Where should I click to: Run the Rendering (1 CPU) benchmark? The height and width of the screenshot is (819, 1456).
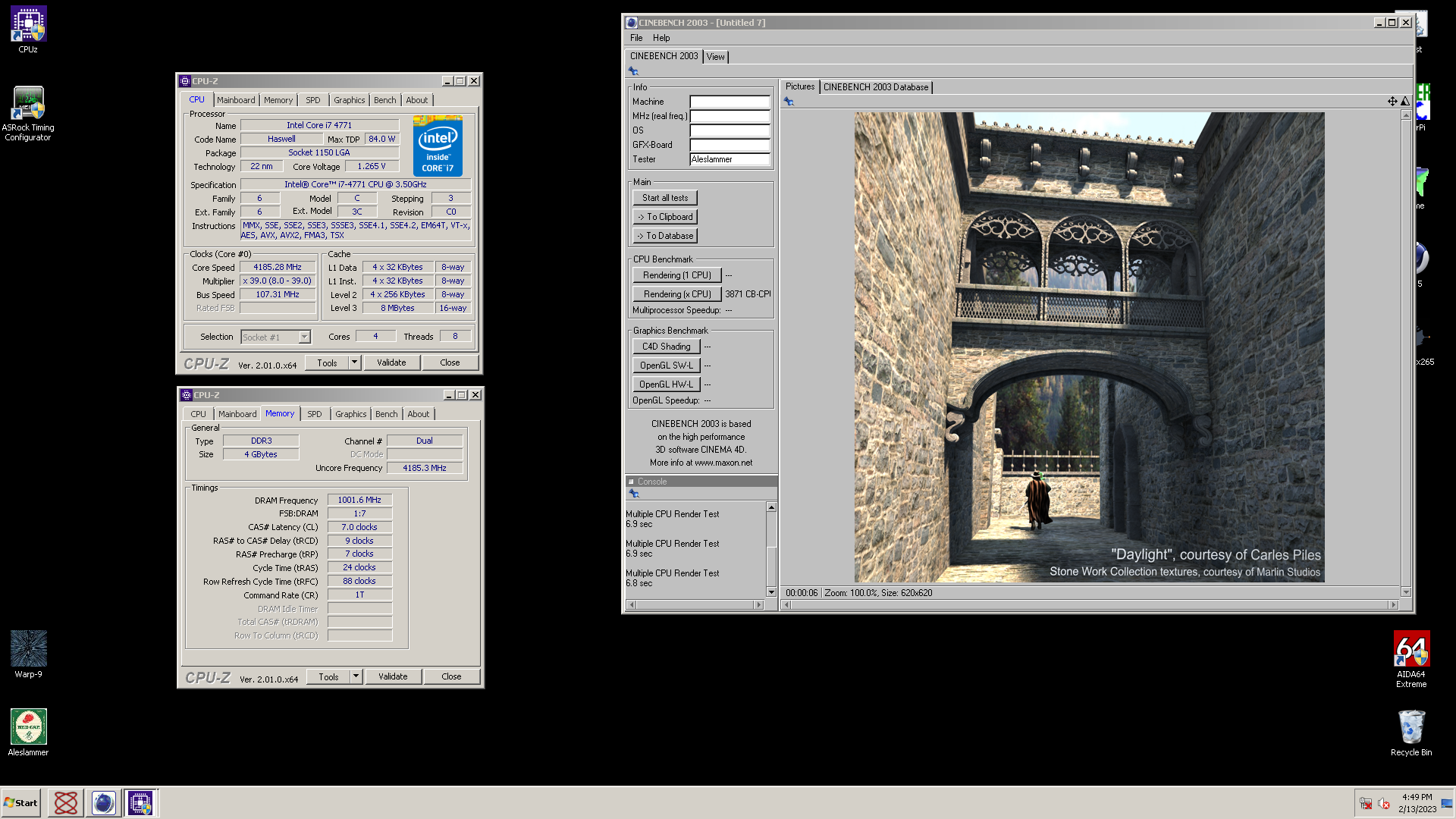coord(676,275)
